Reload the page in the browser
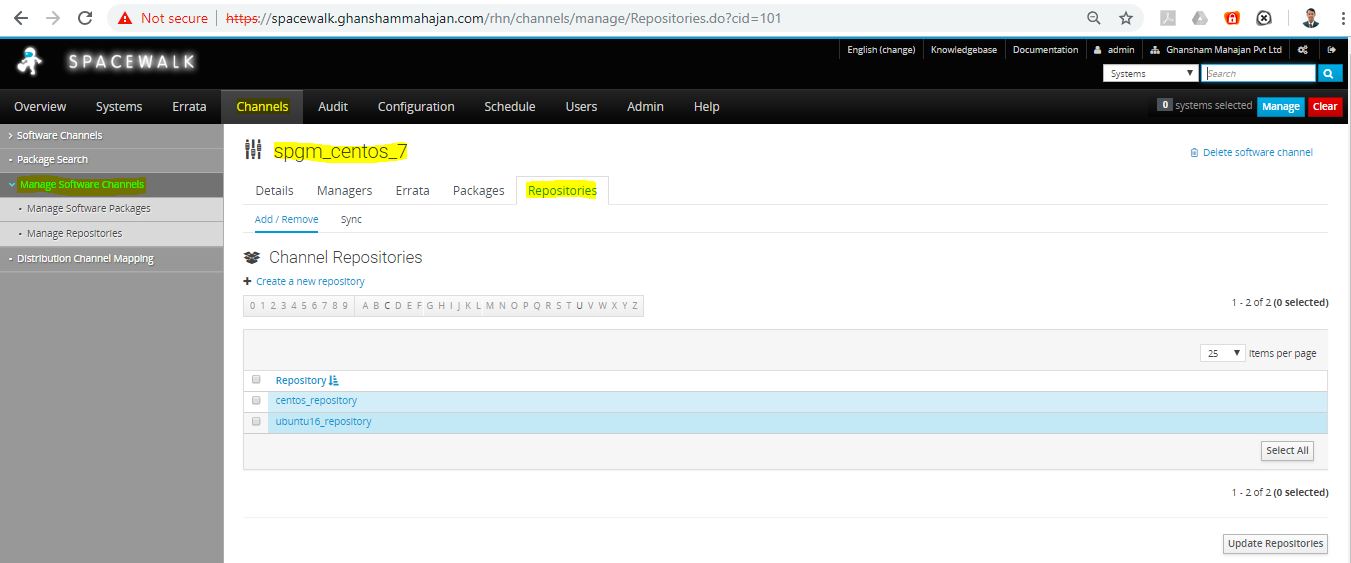The image size is (1351, 563). [85, 18]
